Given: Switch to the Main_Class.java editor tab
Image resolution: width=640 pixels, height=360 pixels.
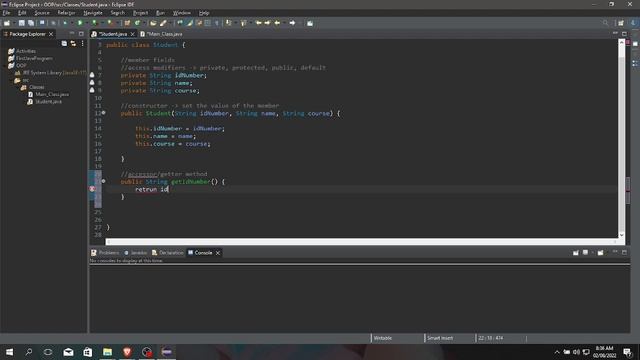Looking at the screenshot, I should (162, 34).
